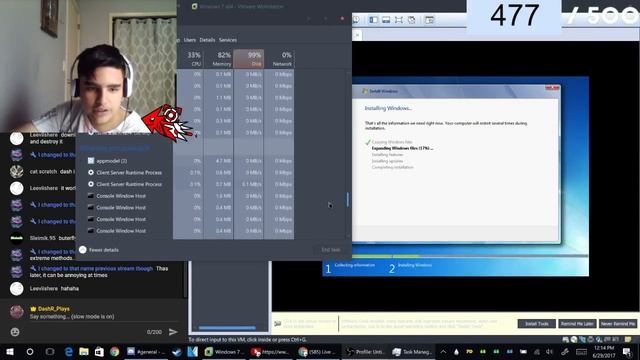This screenshot has width=640, height=360.
Task: Click the Installing Windows step label
Action: pos(415,265)
